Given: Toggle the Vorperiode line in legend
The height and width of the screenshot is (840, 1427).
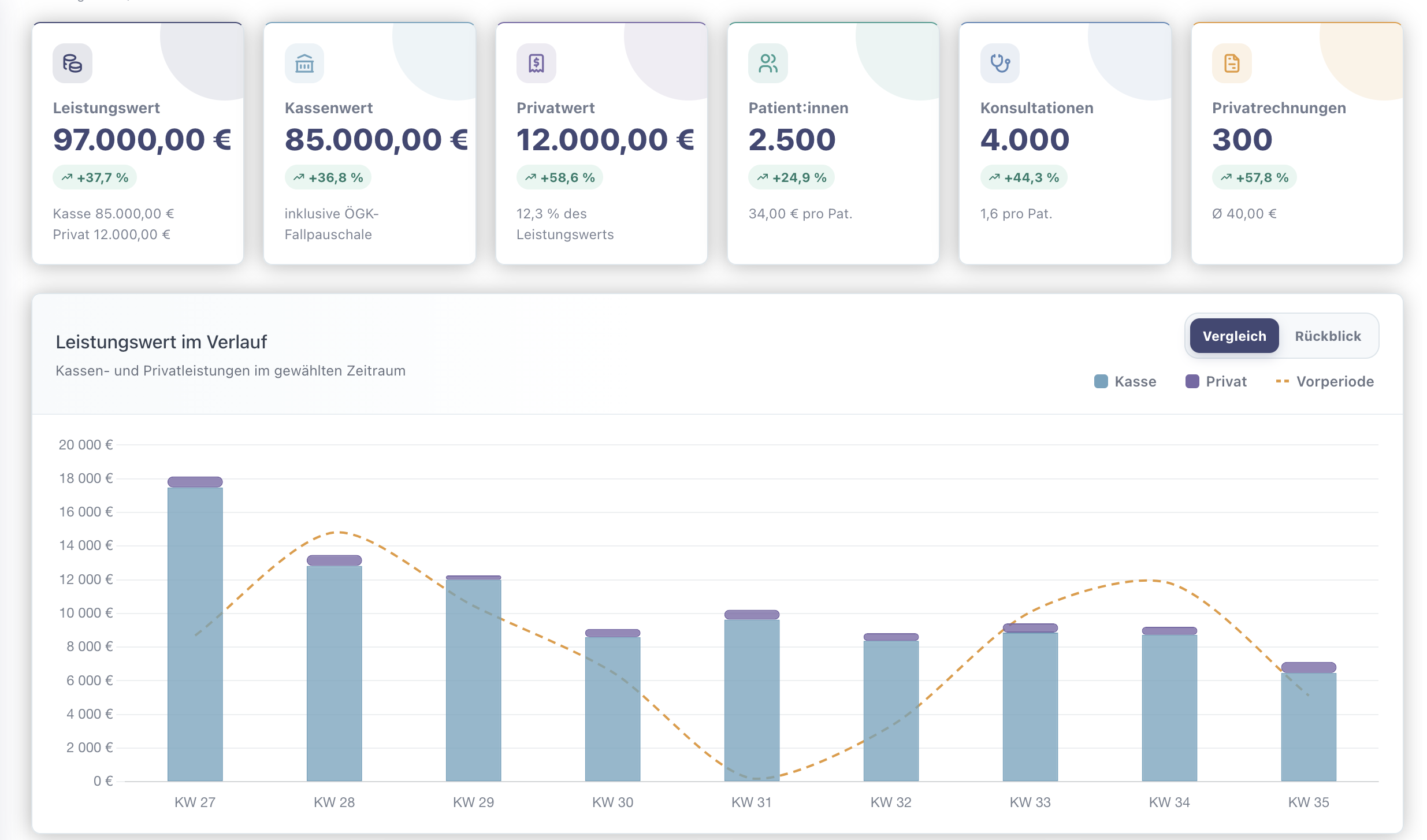Looking at the screenshot, I should (1325, 381).
